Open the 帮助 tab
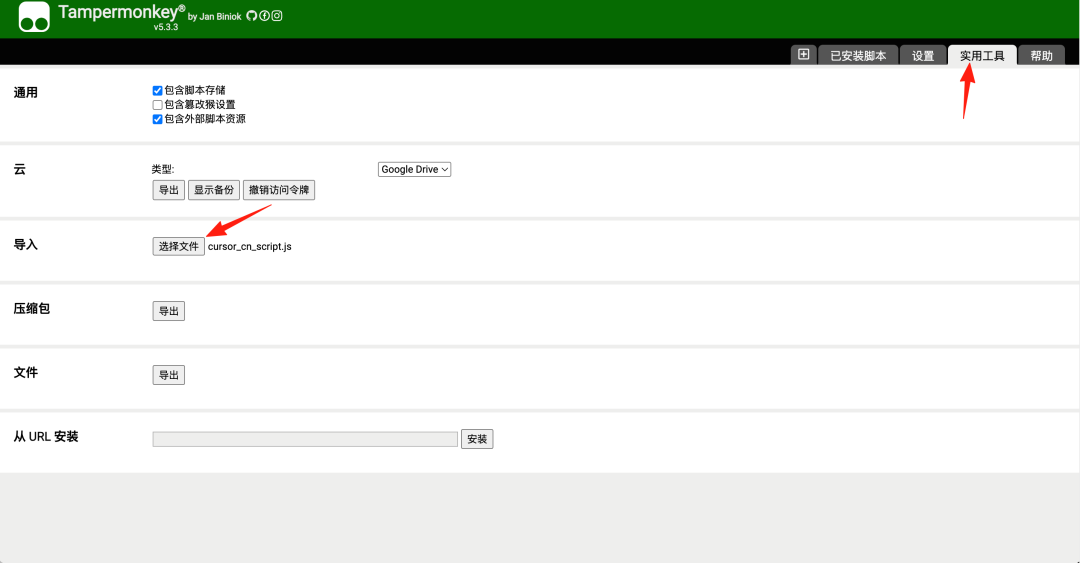Viewport: 1080px width, 563px height. [x=1041, y=56]
